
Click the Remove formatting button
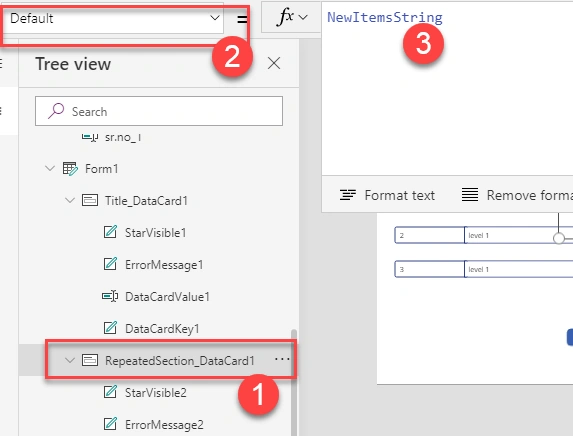(x=517, y=195)
